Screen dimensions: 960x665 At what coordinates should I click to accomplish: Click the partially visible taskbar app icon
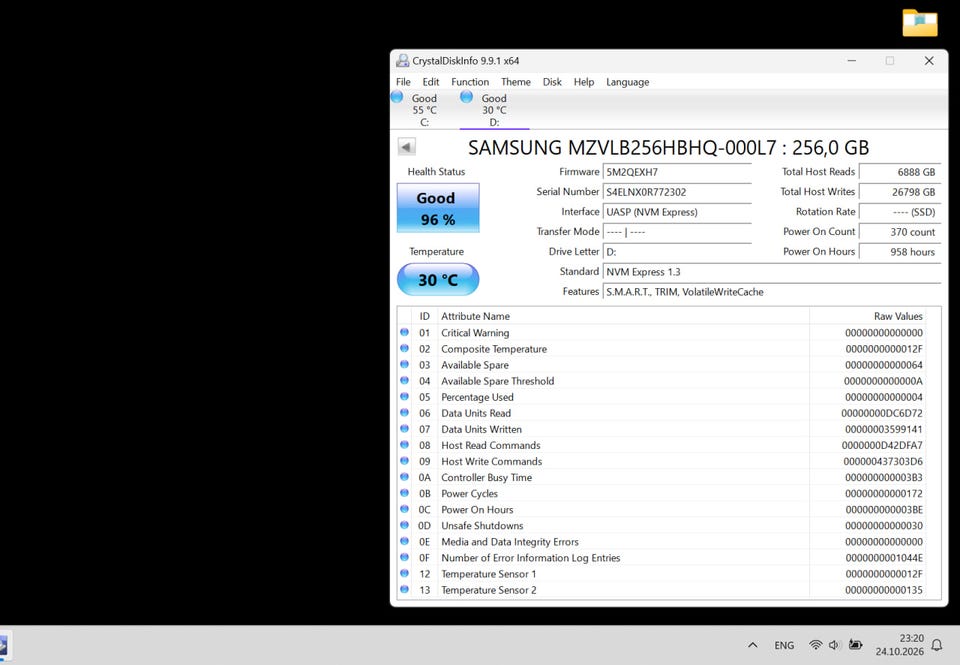[x=3, y=645]
